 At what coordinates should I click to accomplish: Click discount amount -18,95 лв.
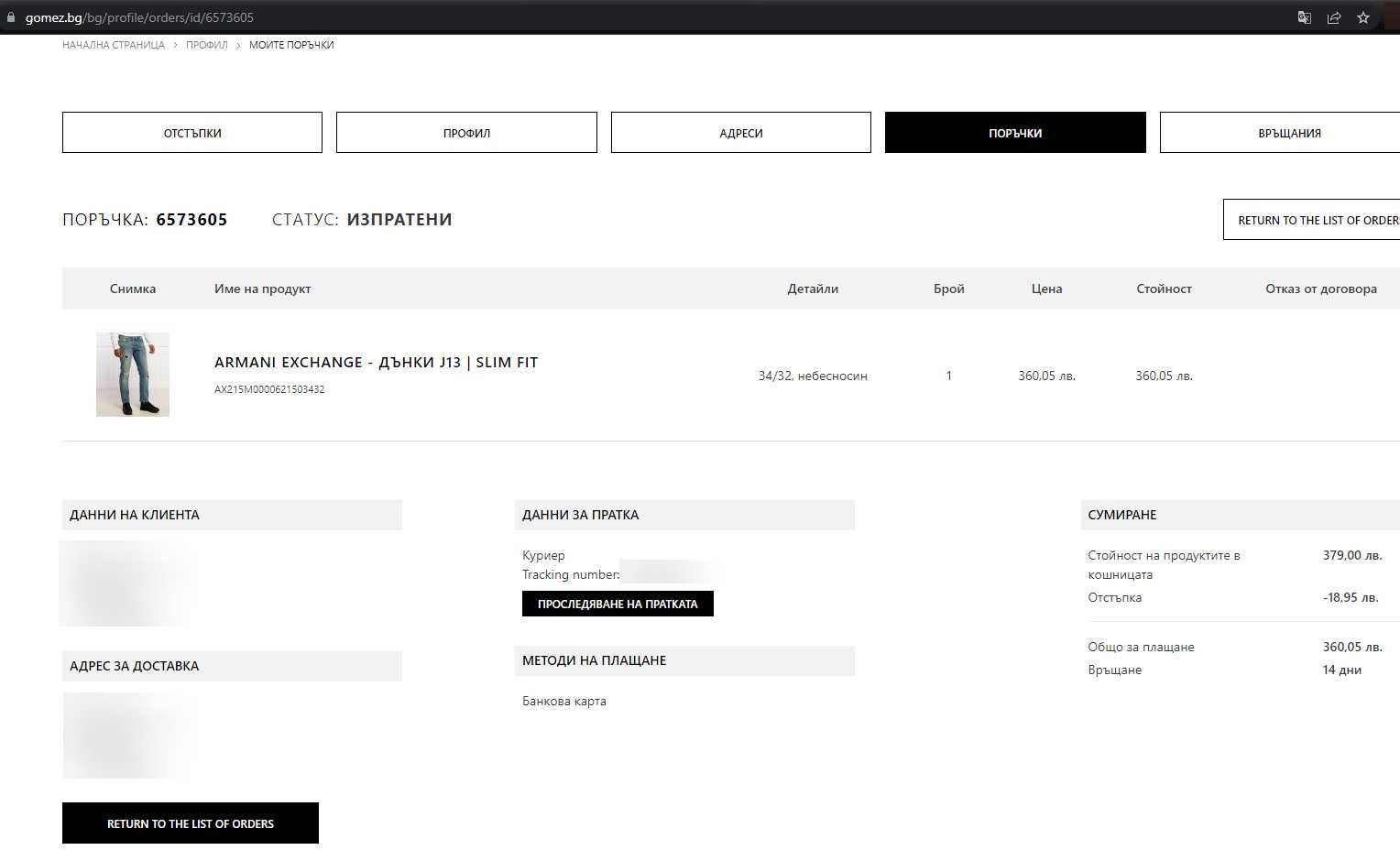[1351, 597]
